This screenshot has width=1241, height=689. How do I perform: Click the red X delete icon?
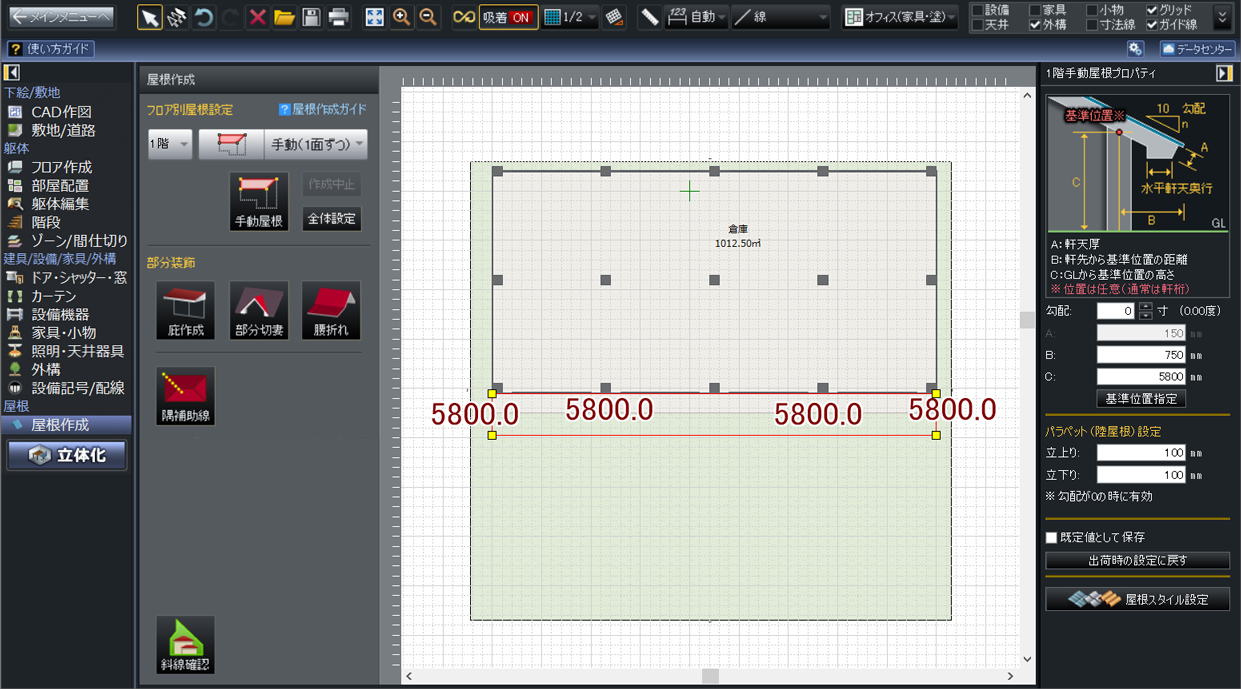point(257,17)
